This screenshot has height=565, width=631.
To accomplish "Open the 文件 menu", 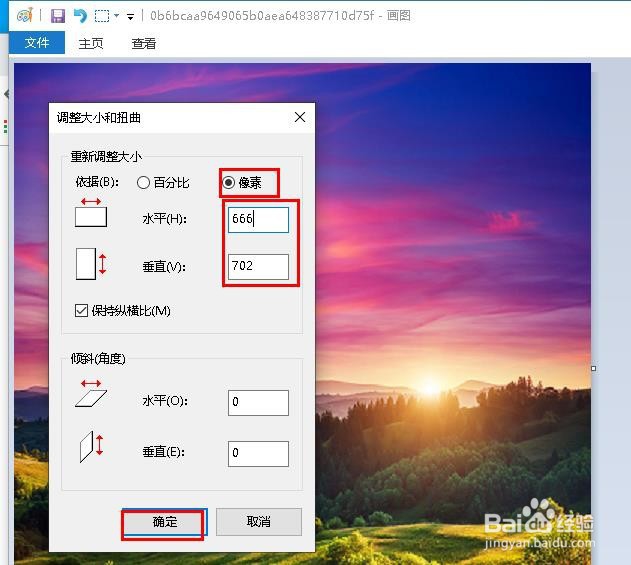I will tap(37, 43).
